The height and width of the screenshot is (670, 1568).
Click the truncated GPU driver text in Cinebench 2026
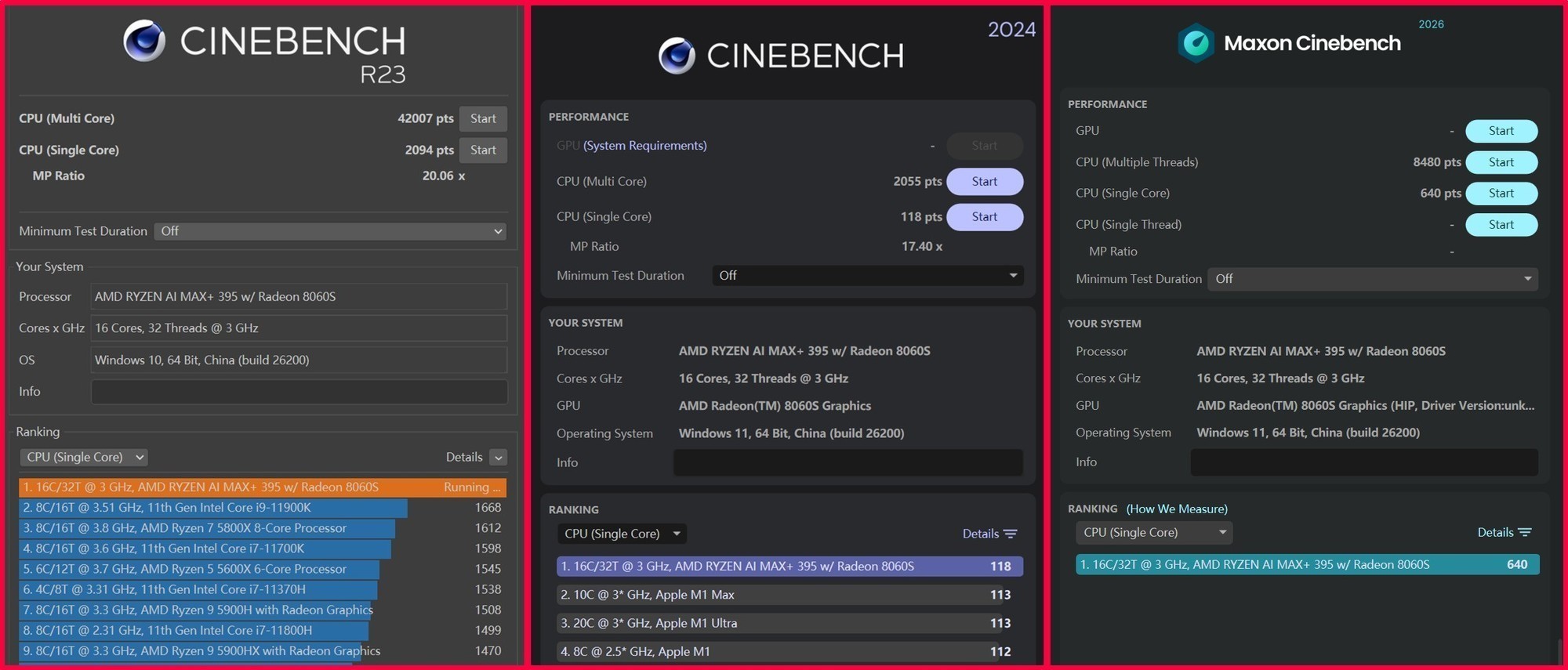coord(1366,405)
